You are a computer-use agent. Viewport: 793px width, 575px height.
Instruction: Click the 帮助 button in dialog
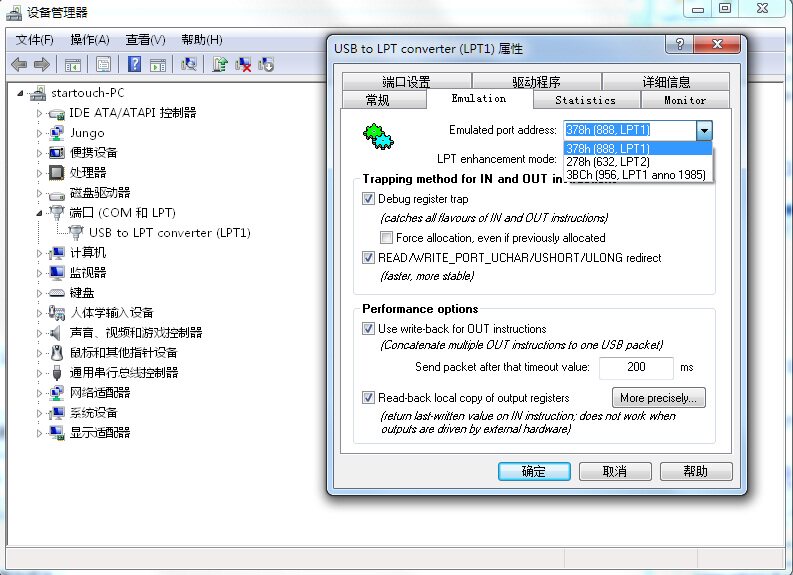[x=696, y=471]
